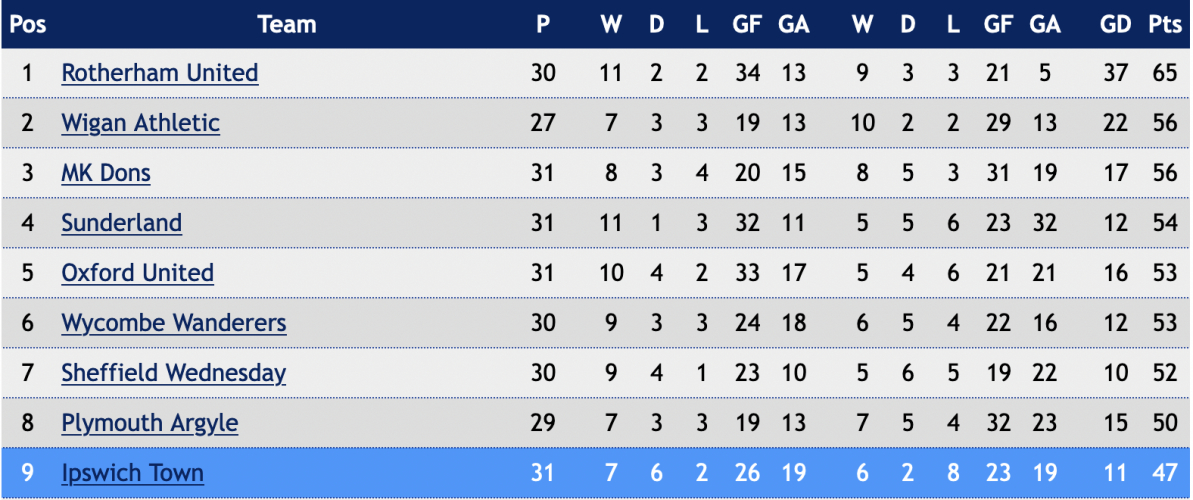Viewport: 1193px width, 500px height.
Task: Click Wigan Athletic's games played value 27
Action: coord(543,123)
